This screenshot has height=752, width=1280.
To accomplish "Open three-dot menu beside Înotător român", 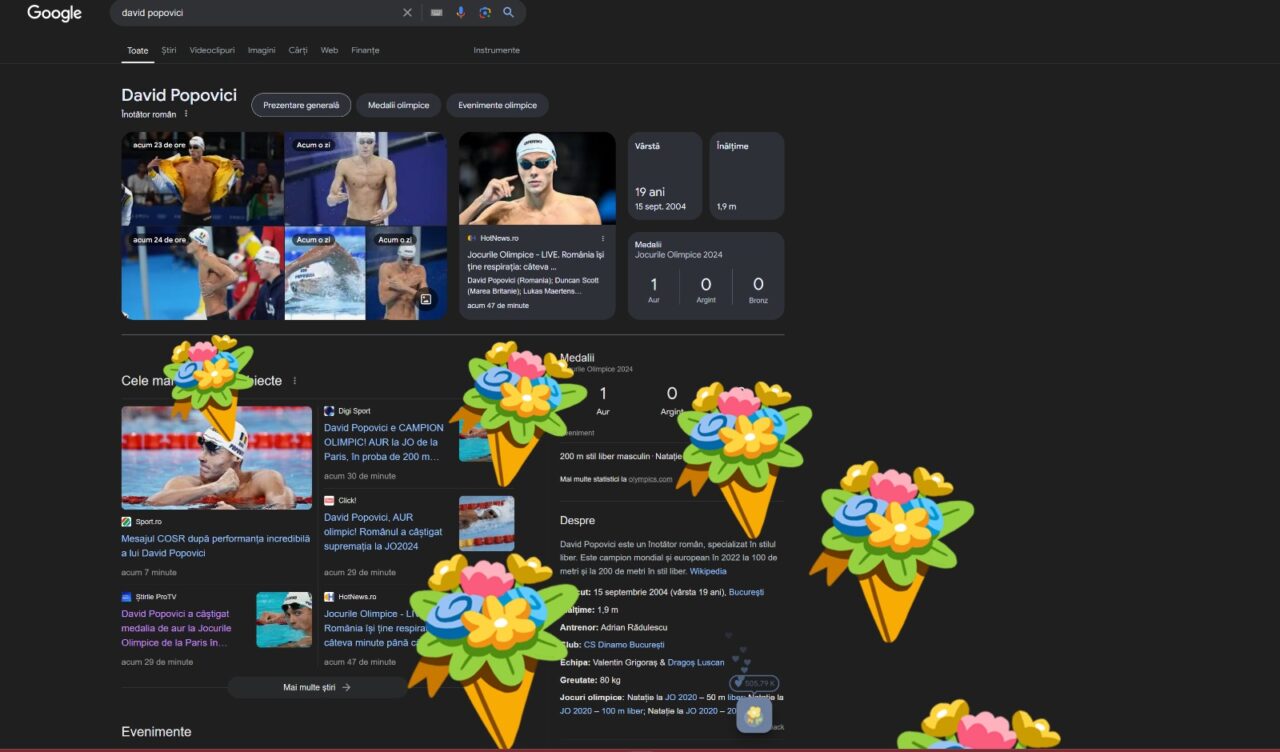I will [186, 114].
